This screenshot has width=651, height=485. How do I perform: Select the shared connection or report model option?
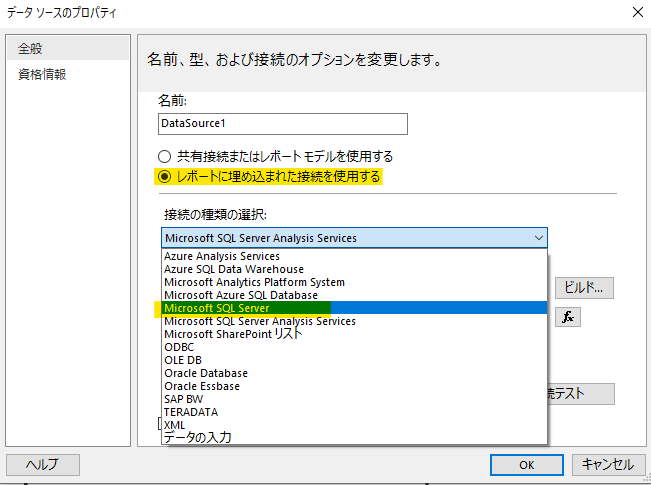click(x=165, y=156)
